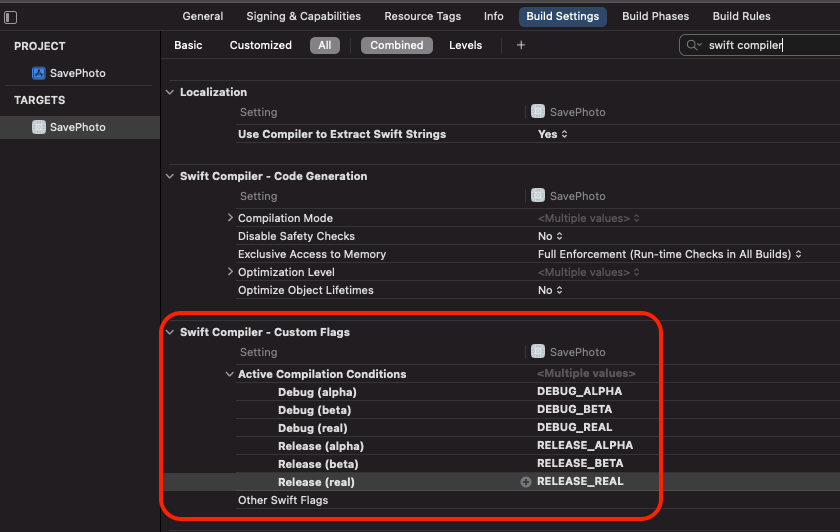Click Multiple values for Active Compilation Conditions
The height and width of the screenshot is (532, 840).
pos(586,373)
